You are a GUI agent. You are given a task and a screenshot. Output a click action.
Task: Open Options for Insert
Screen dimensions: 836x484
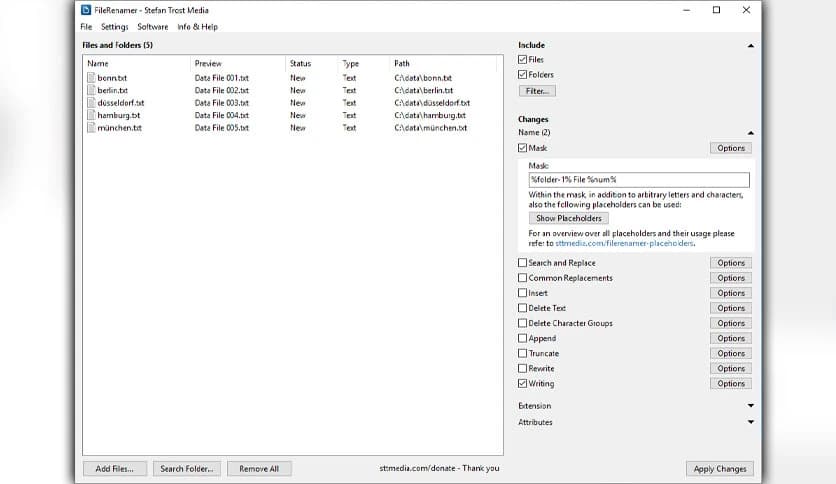tap(731, 293)
